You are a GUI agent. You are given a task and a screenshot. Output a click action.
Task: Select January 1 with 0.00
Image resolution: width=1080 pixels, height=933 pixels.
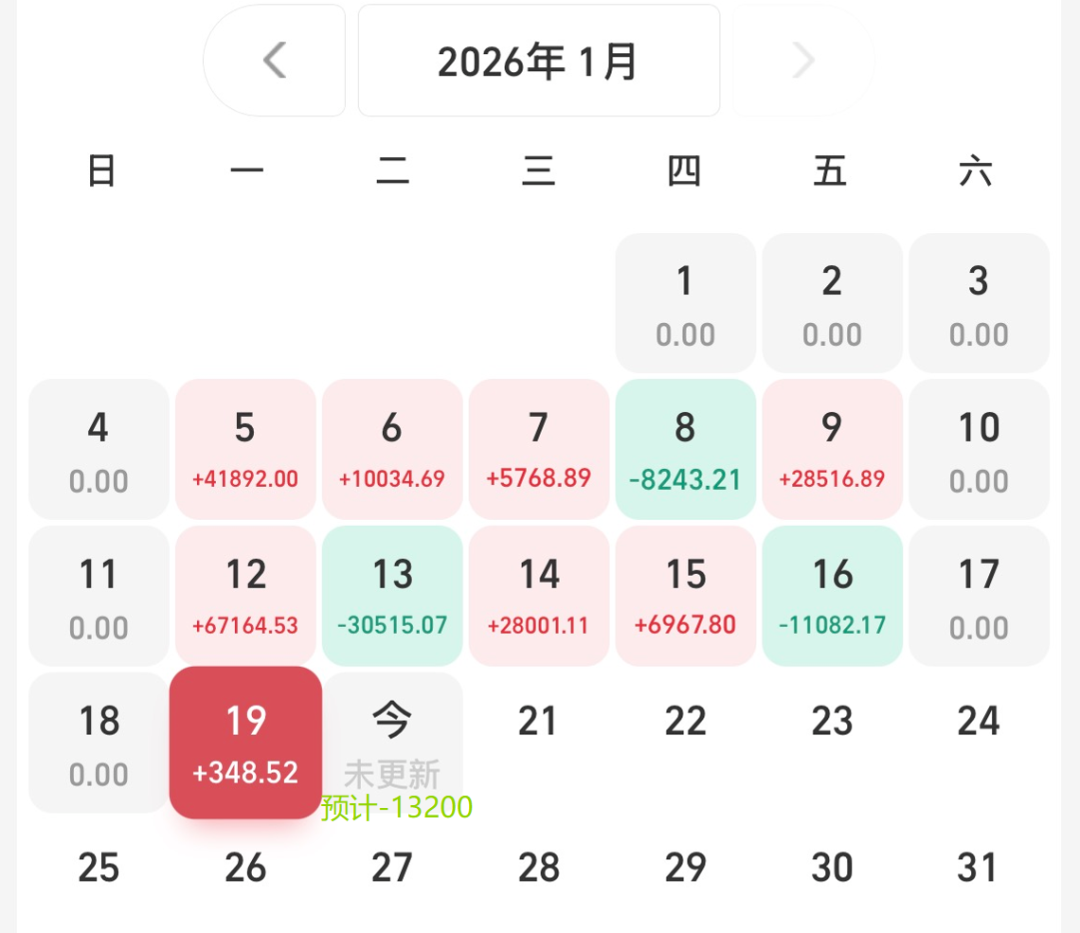pyautogui.click(x=685, y=303)
